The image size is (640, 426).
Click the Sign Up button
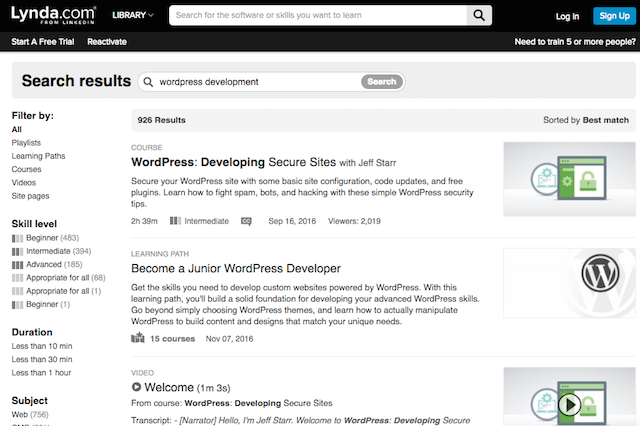(x=614, y=16)
